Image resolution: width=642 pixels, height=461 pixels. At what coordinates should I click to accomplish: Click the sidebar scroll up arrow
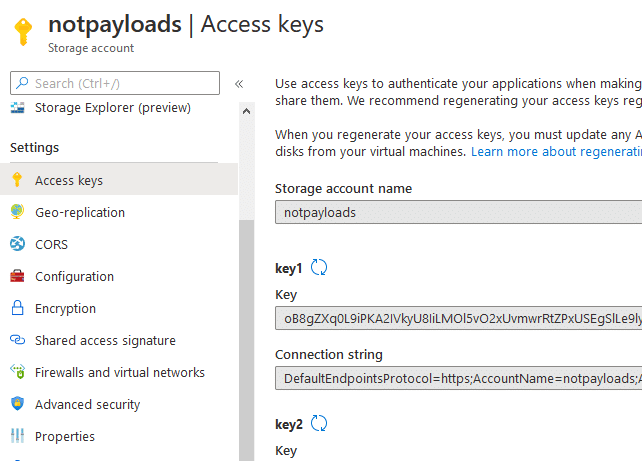[x=246, y=111]
